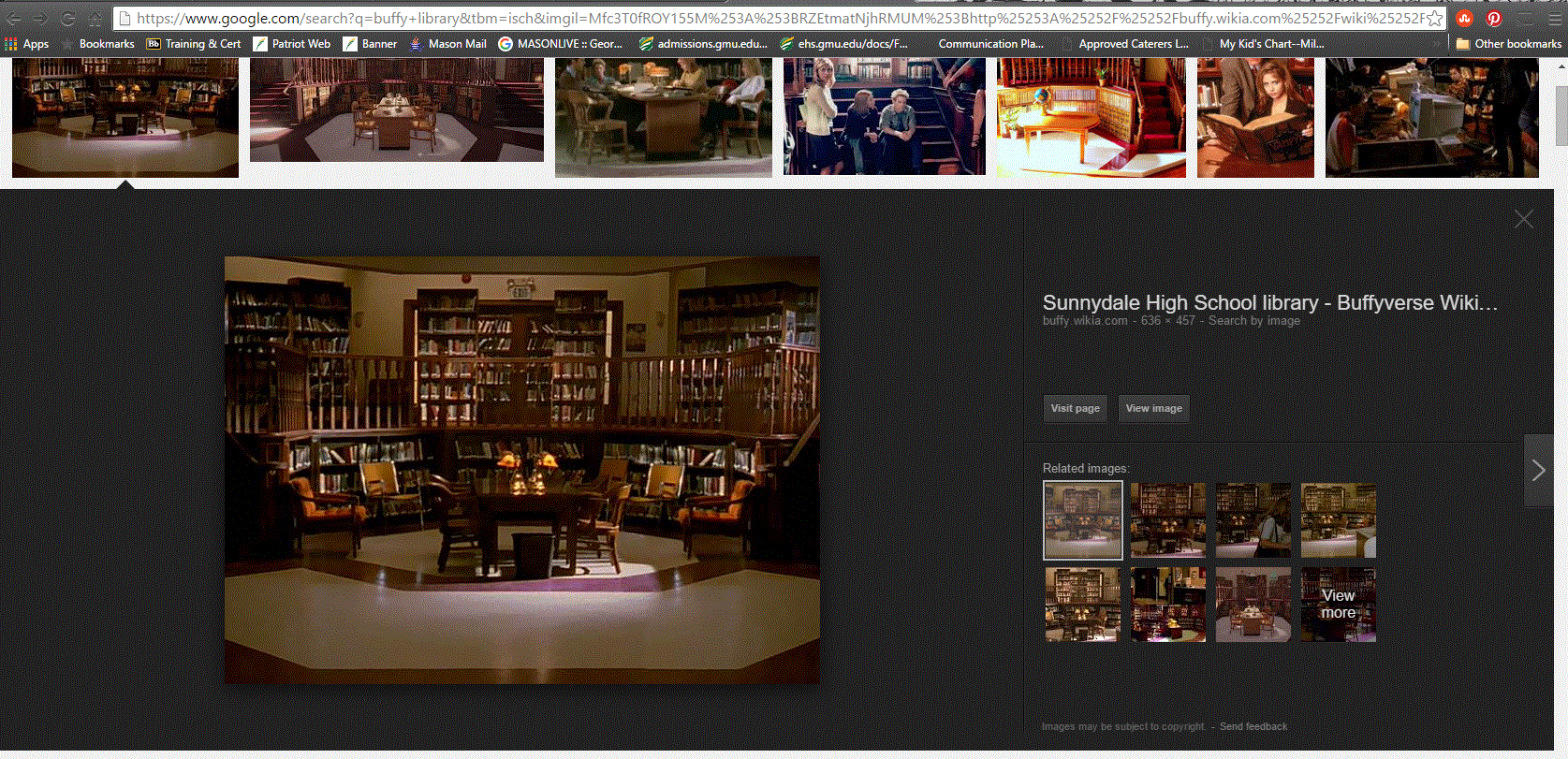The height and width of the screenshot is (759, 1568).
Task: Open the cast extension icon
Action: click(x=1525, y=18)
